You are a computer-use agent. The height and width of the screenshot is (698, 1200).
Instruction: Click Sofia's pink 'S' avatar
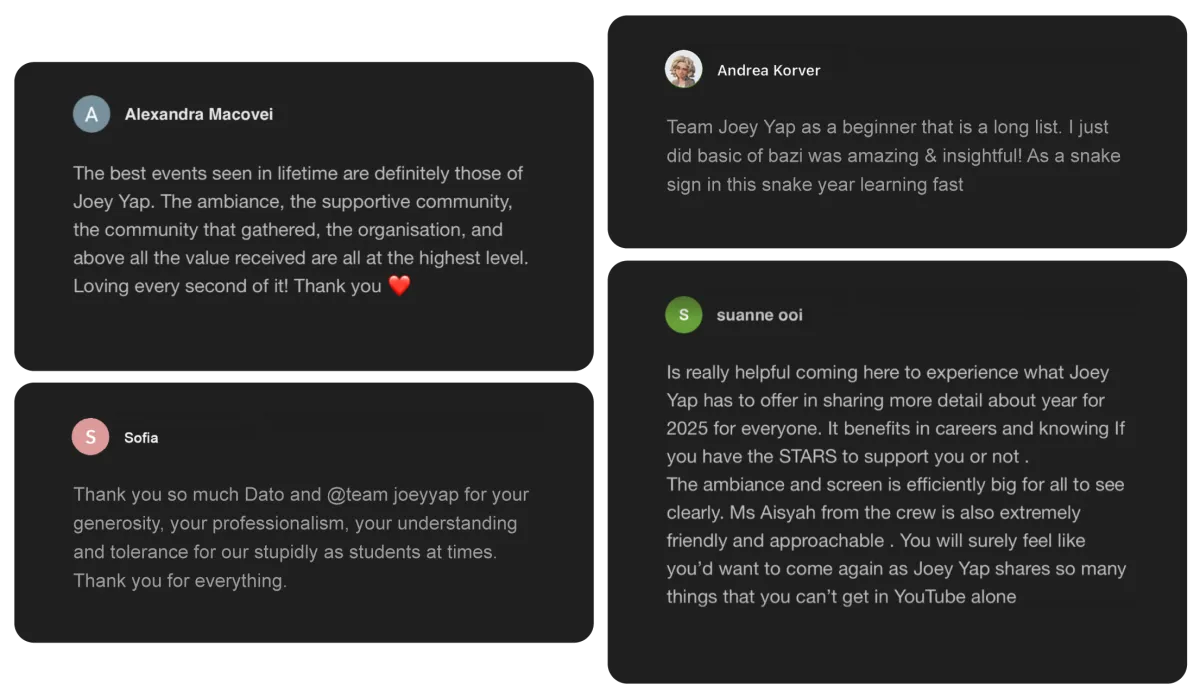pos(91,437)
